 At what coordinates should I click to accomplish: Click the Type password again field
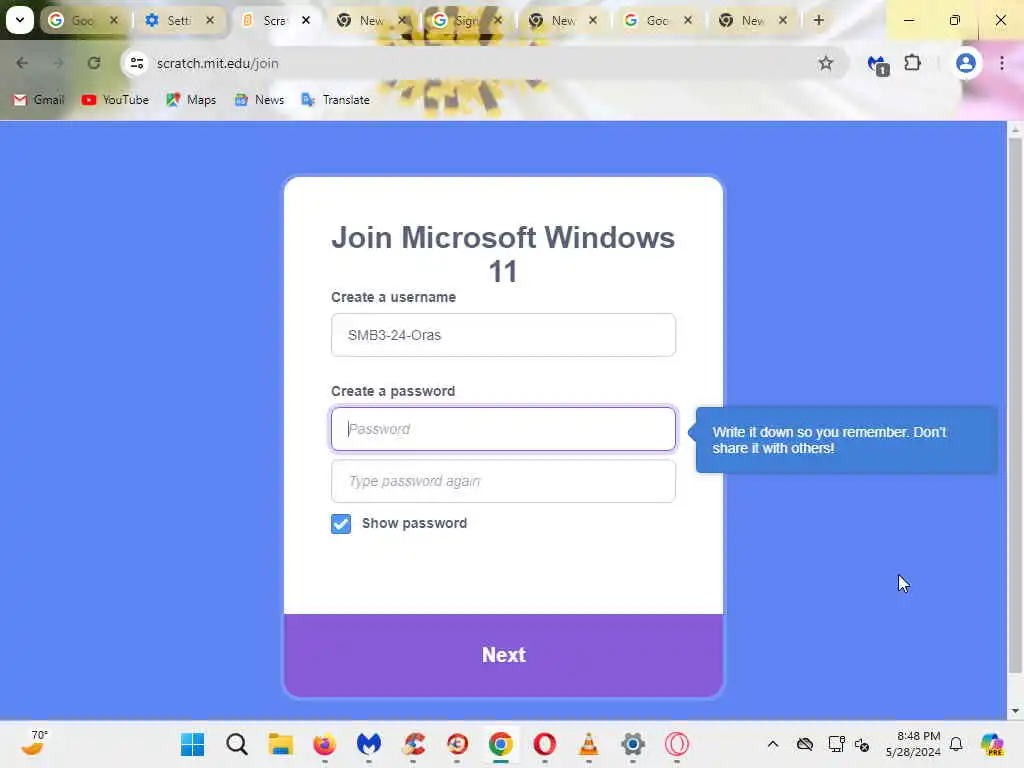coord(503,481)
